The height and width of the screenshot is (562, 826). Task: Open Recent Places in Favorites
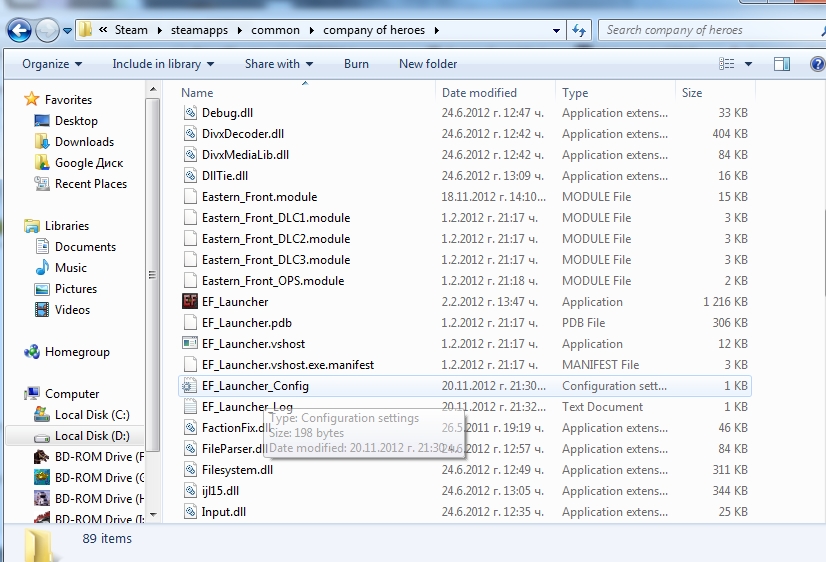point(91,184)
